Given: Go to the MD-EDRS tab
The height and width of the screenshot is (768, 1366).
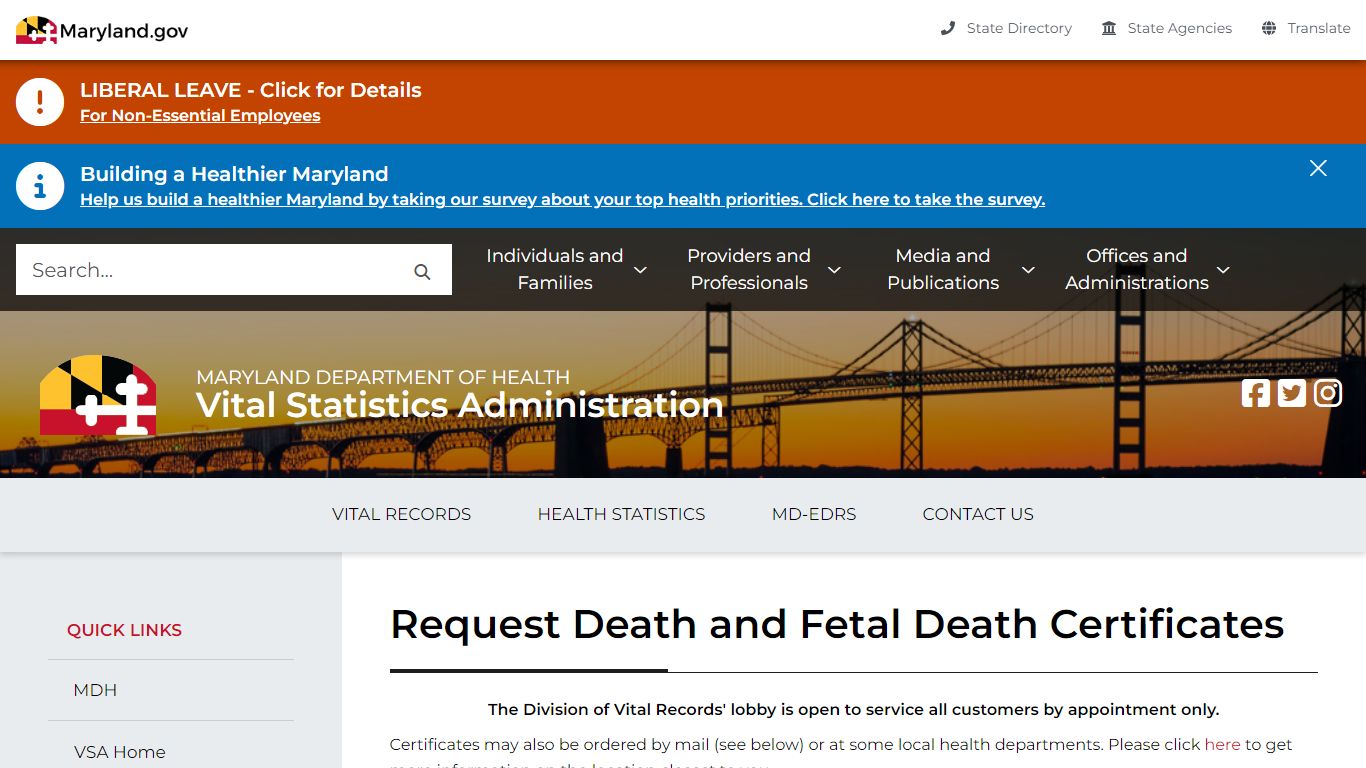Looking at the screenshot, I should (814, 514).
